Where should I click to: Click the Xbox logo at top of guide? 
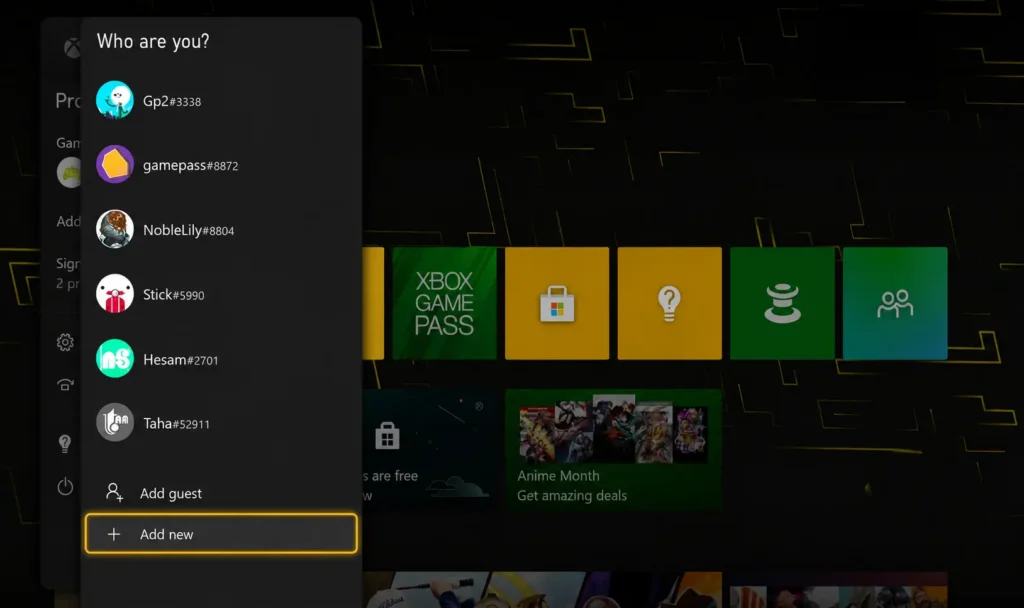(x=72, y=48)
